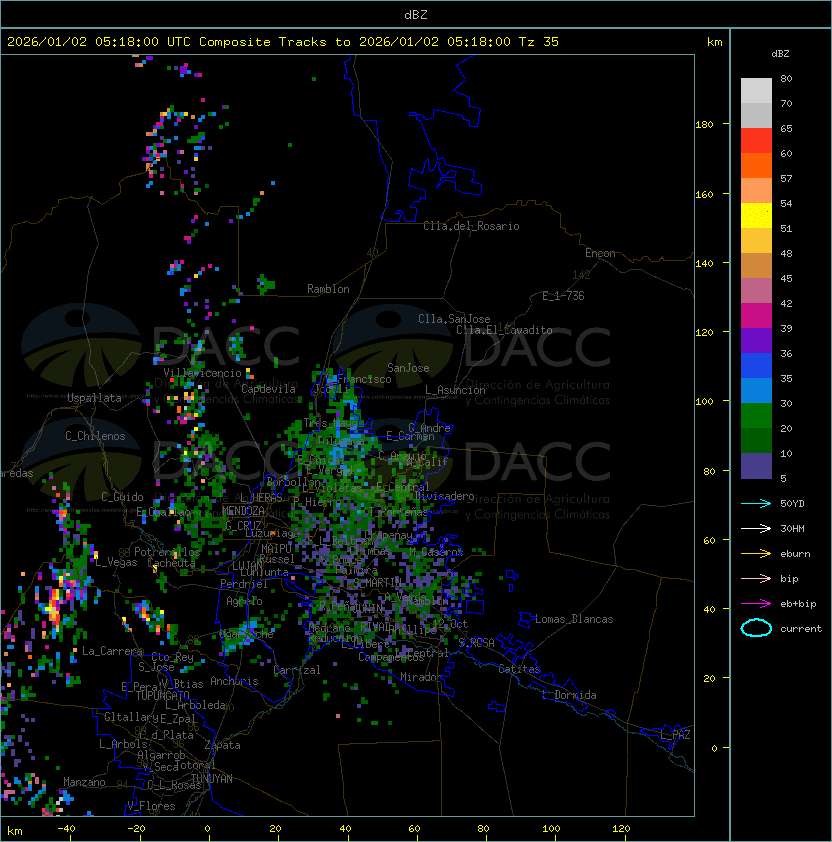Click the 'L_Vegas' map label

[116, 562]
